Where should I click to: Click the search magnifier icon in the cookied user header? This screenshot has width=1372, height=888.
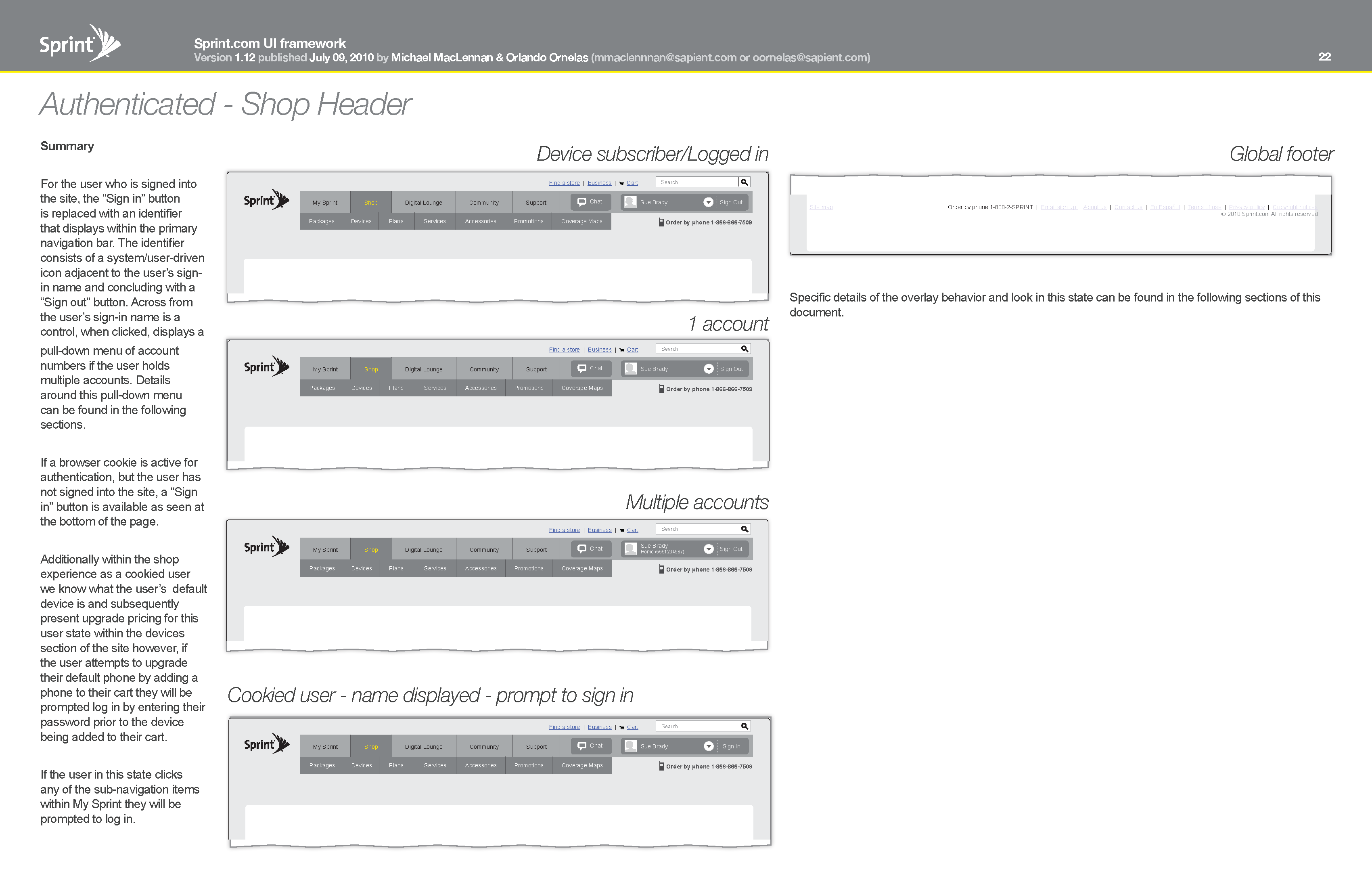point(744,727)
